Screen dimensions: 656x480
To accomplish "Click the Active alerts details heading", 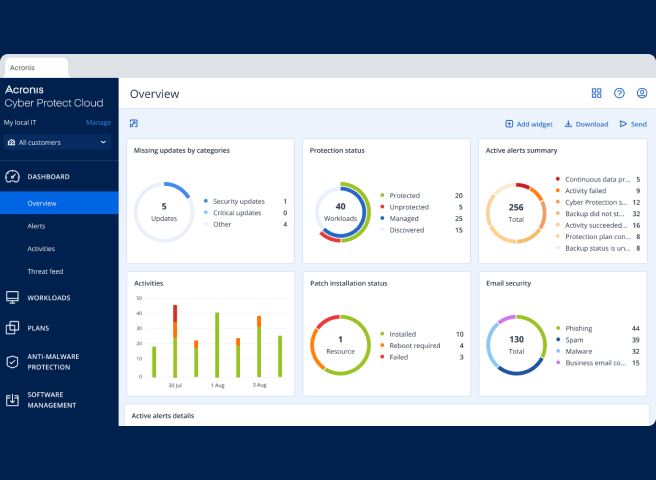I will coord(163,416).
